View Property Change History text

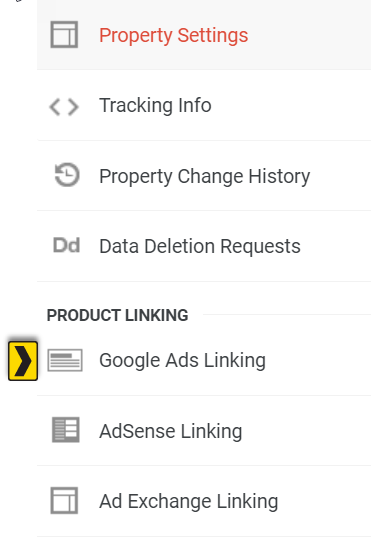205,177
